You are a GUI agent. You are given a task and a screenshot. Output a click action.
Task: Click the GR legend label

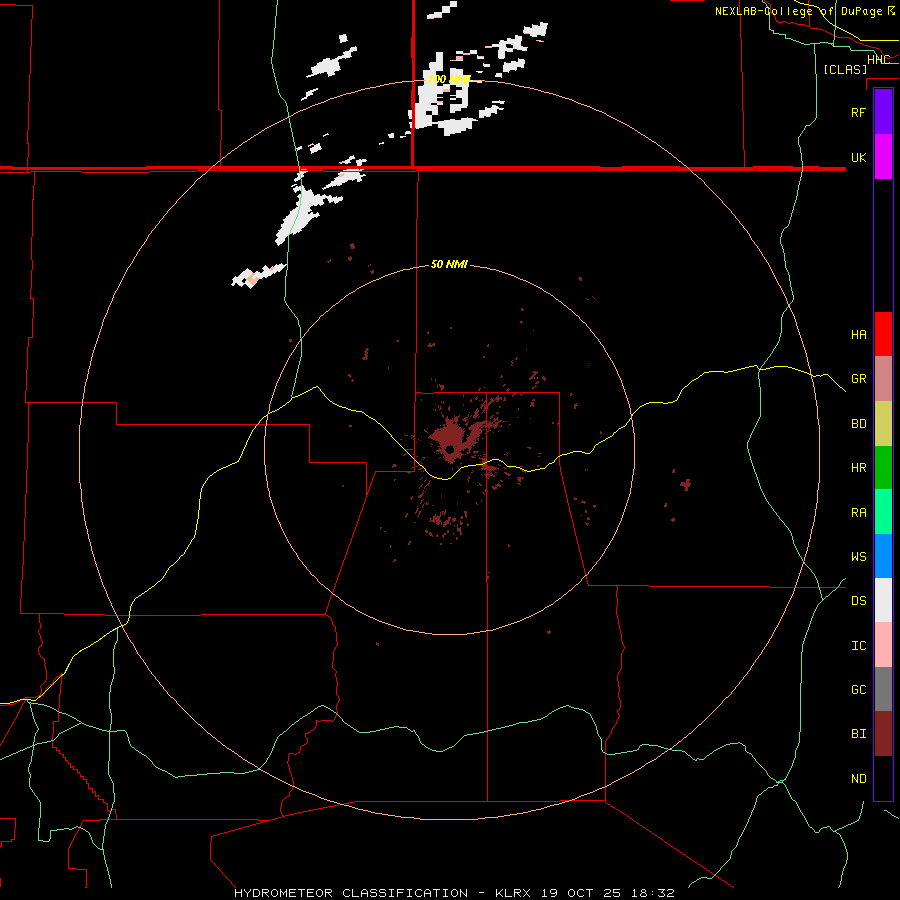(x=858, y=379)
